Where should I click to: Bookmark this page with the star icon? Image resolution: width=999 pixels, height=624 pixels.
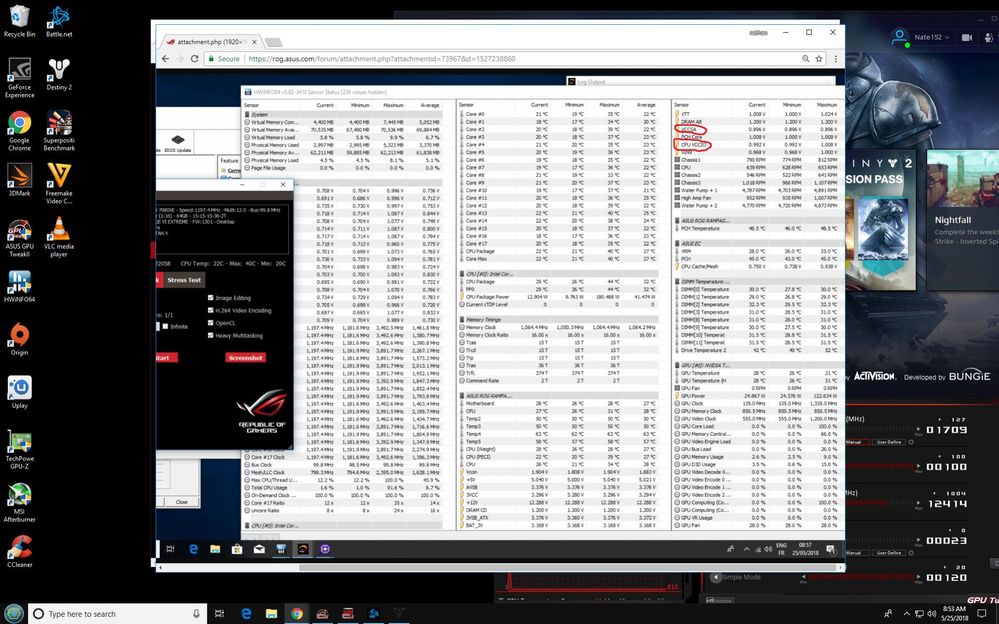point(819,59)
